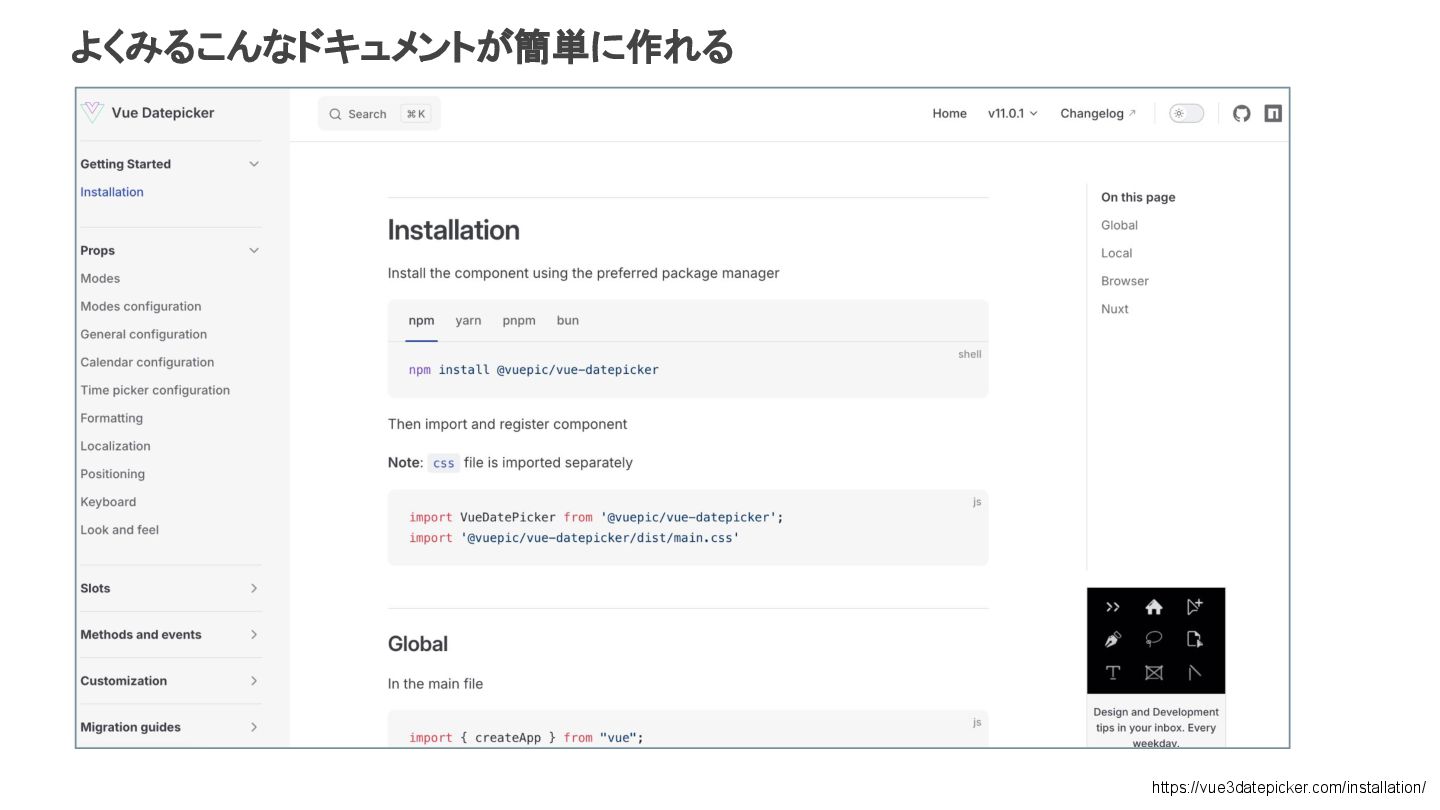Click the pen nib icon in the ad

(x=1113, y=640)
